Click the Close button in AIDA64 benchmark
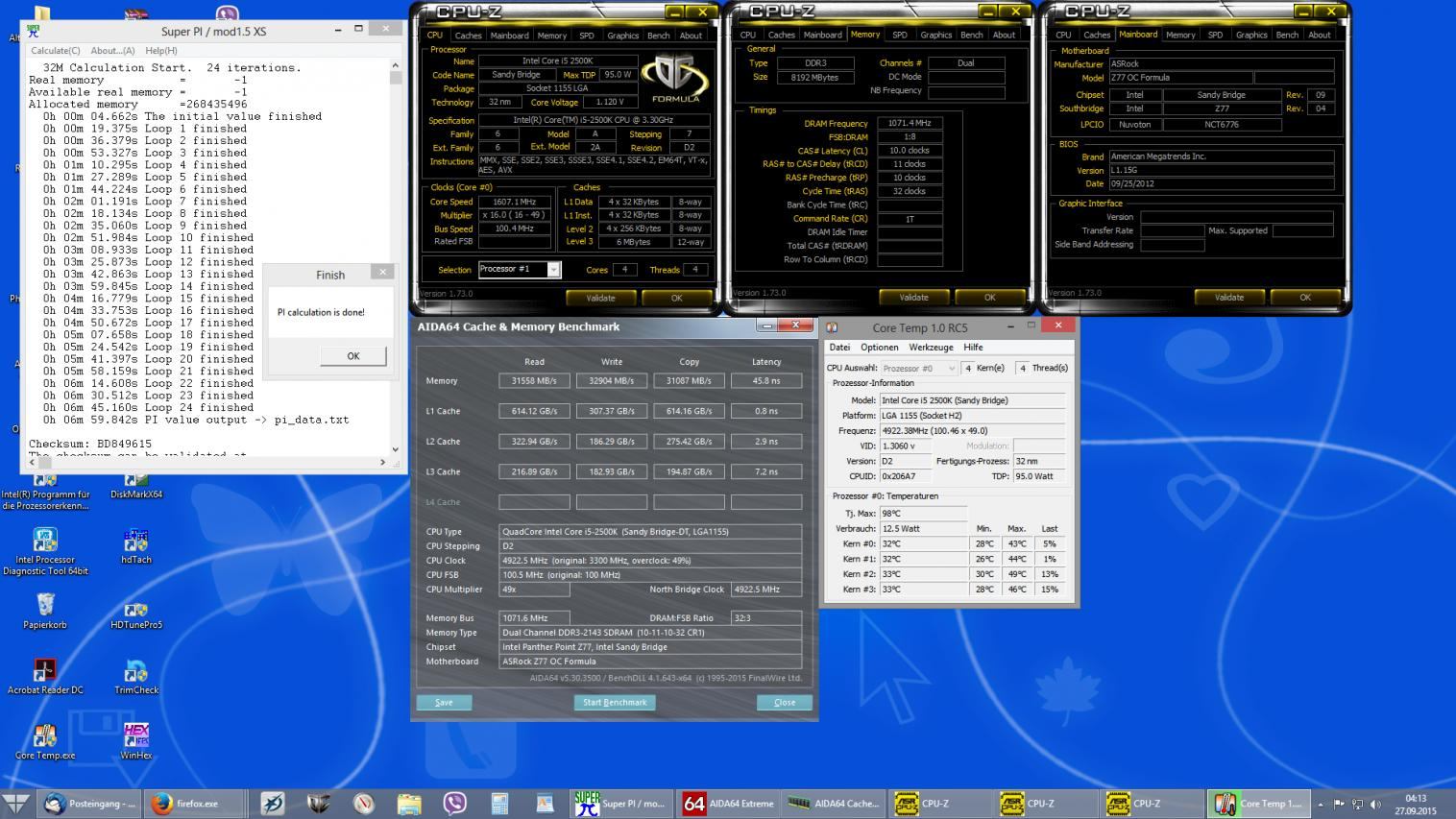This screenshot has width=1456, height=819. pos(785,702)
